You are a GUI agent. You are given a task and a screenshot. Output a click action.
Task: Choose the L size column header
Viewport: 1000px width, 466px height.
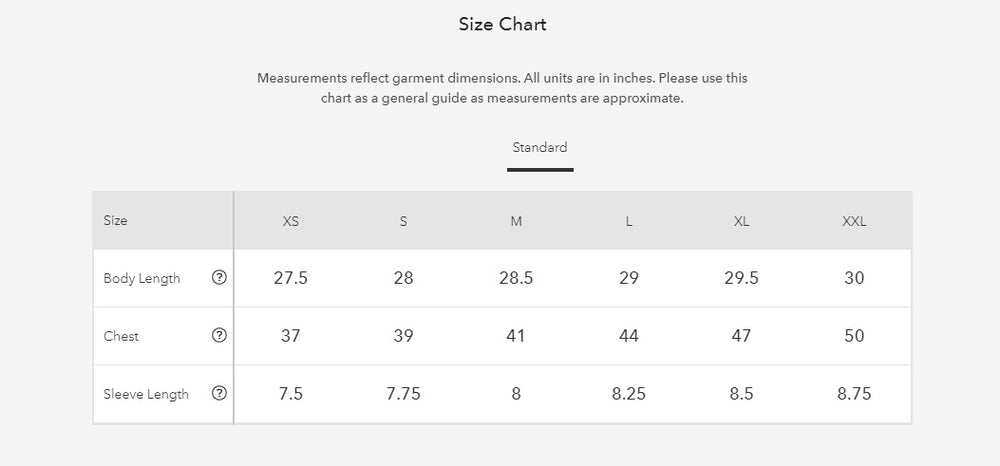[629, 221]
